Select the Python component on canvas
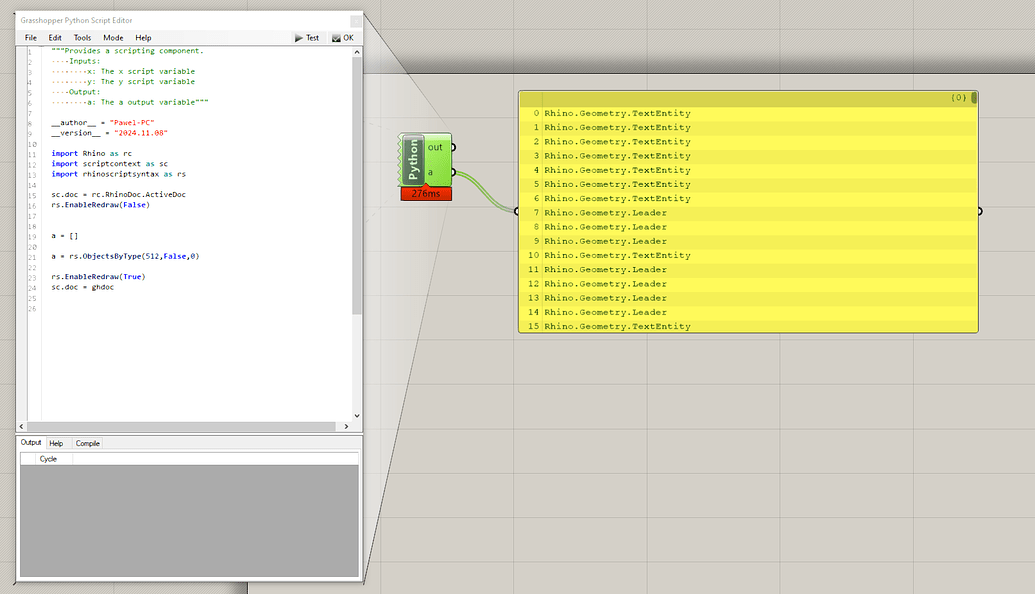 tap(413, 160)
